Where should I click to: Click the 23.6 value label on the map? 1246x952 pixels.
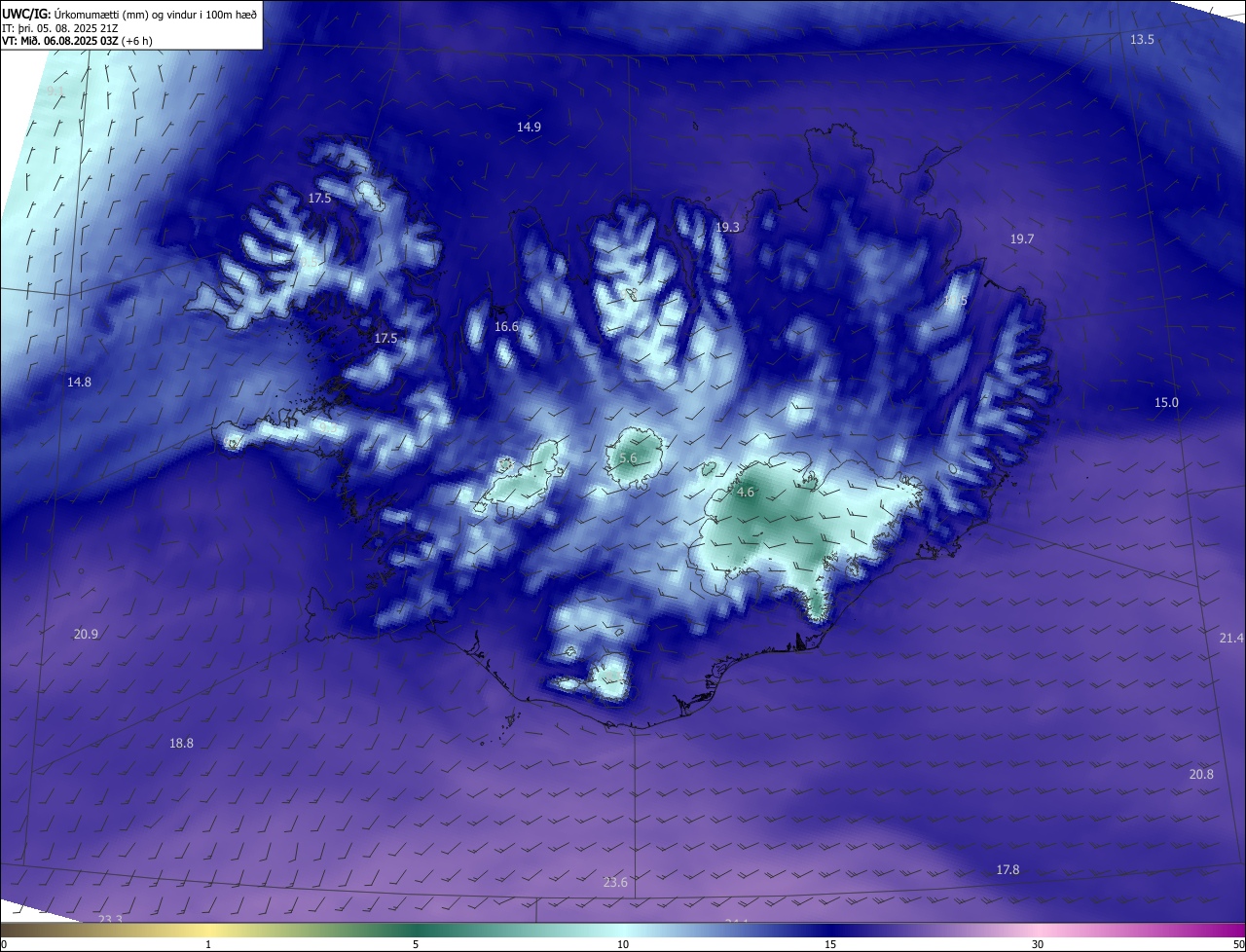[615, 883]
